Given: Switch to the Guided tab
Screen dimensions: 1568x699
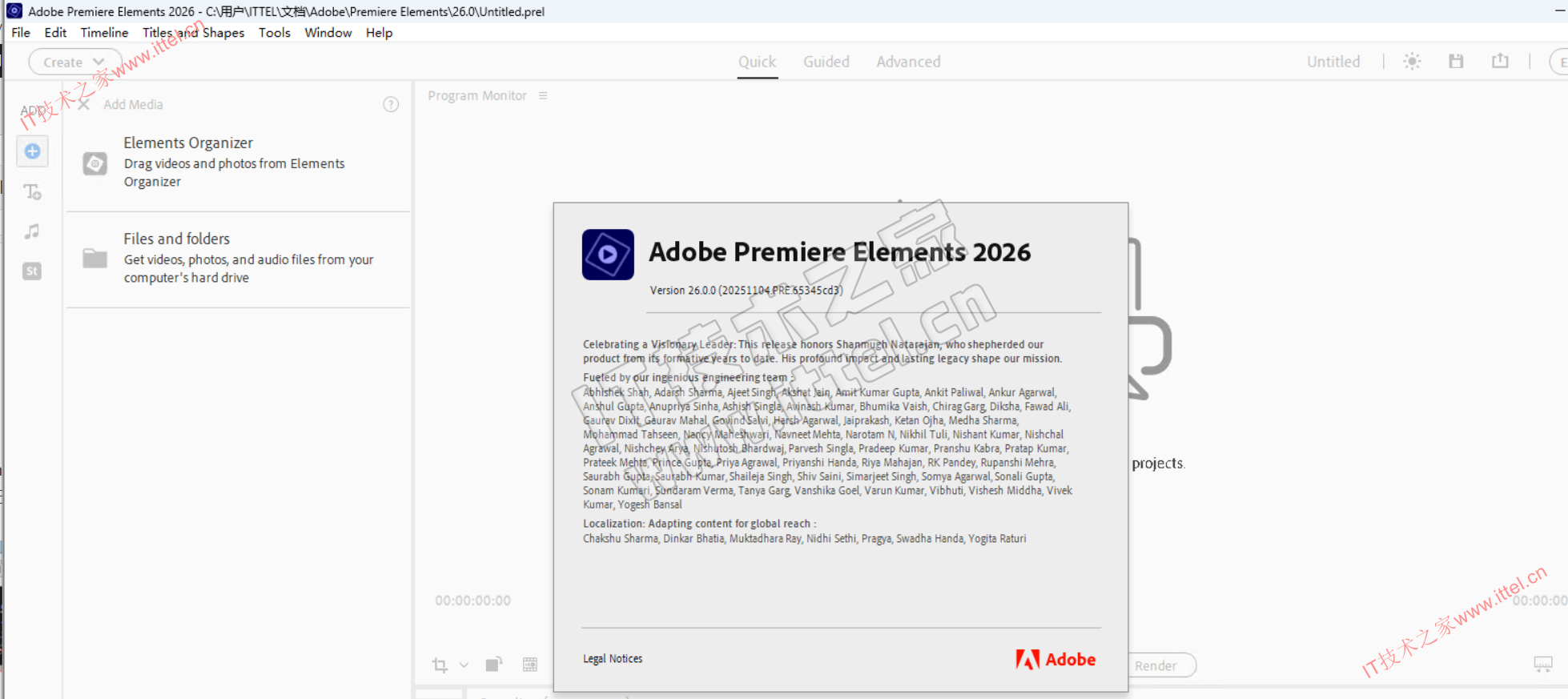Looking at the screenshot, I should tap(826, 62).
